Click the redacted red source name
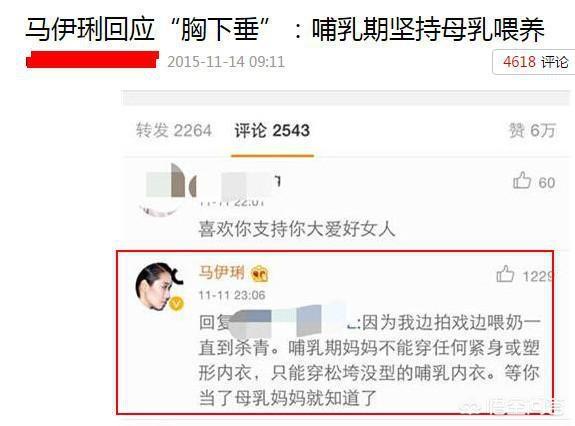The height and width of the screenshot is (426, 575). click(92, 60)
